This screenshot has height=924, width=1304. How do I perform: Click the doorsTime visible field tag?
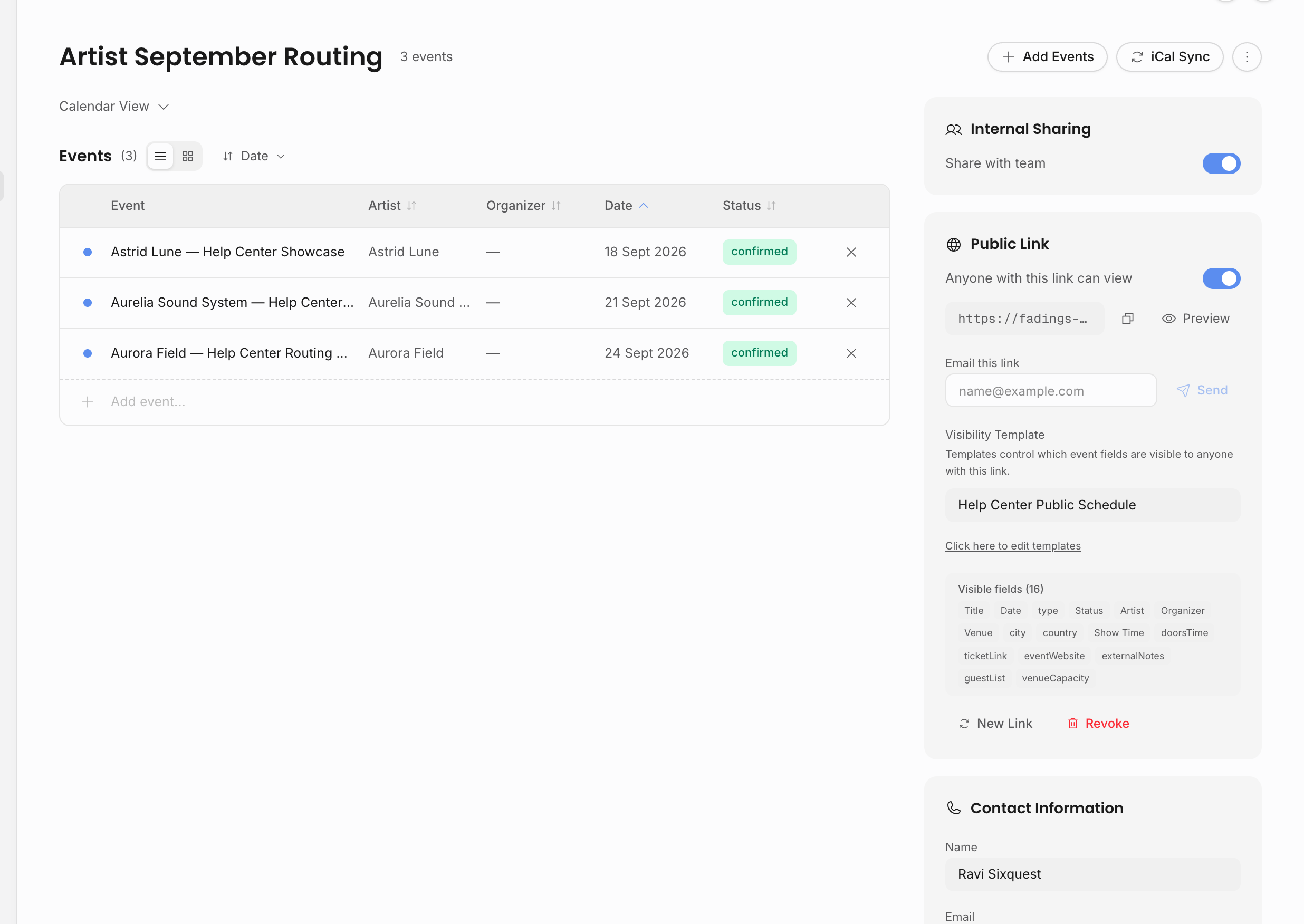[1184, 633]
